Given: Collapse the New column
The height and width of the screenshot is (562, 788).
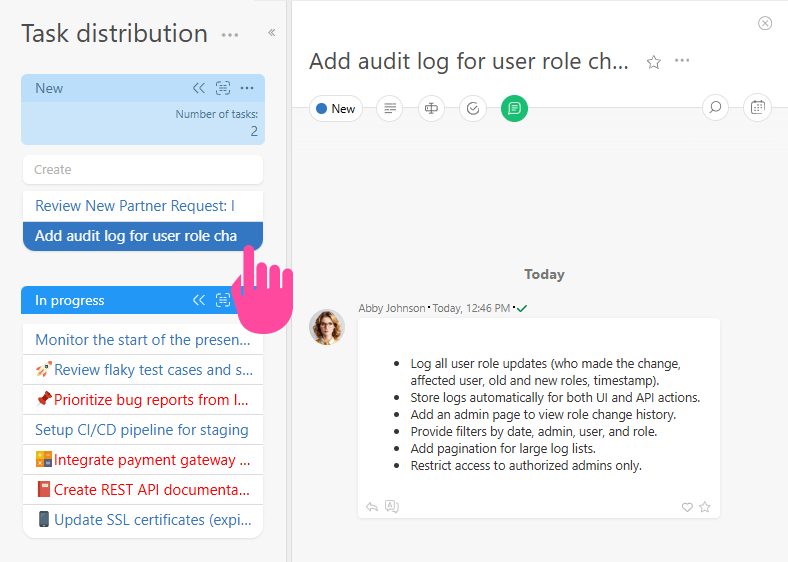Looking at the screenshot, I should pos(199,88).
